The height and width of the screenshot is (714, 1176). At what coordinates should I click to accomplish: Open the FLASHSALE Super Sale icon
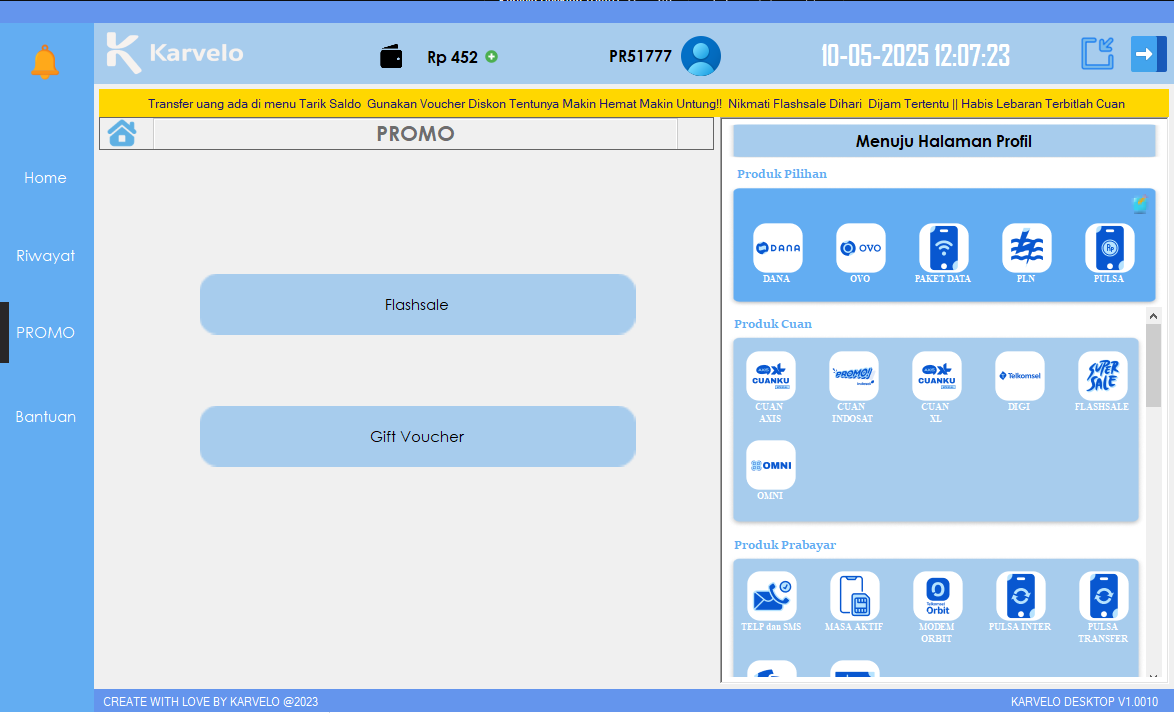[1102, 376]
